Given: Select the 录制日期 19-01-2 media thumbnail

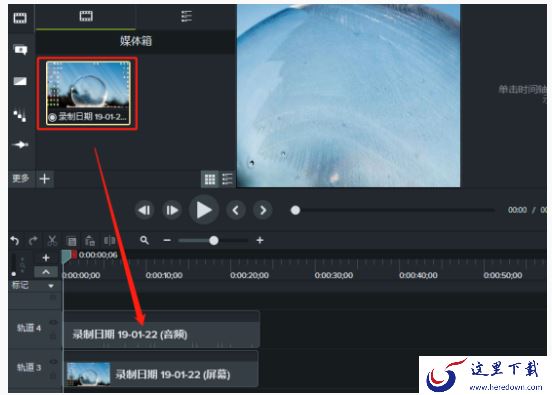Looking at the screenshot, I should [88, 93].
